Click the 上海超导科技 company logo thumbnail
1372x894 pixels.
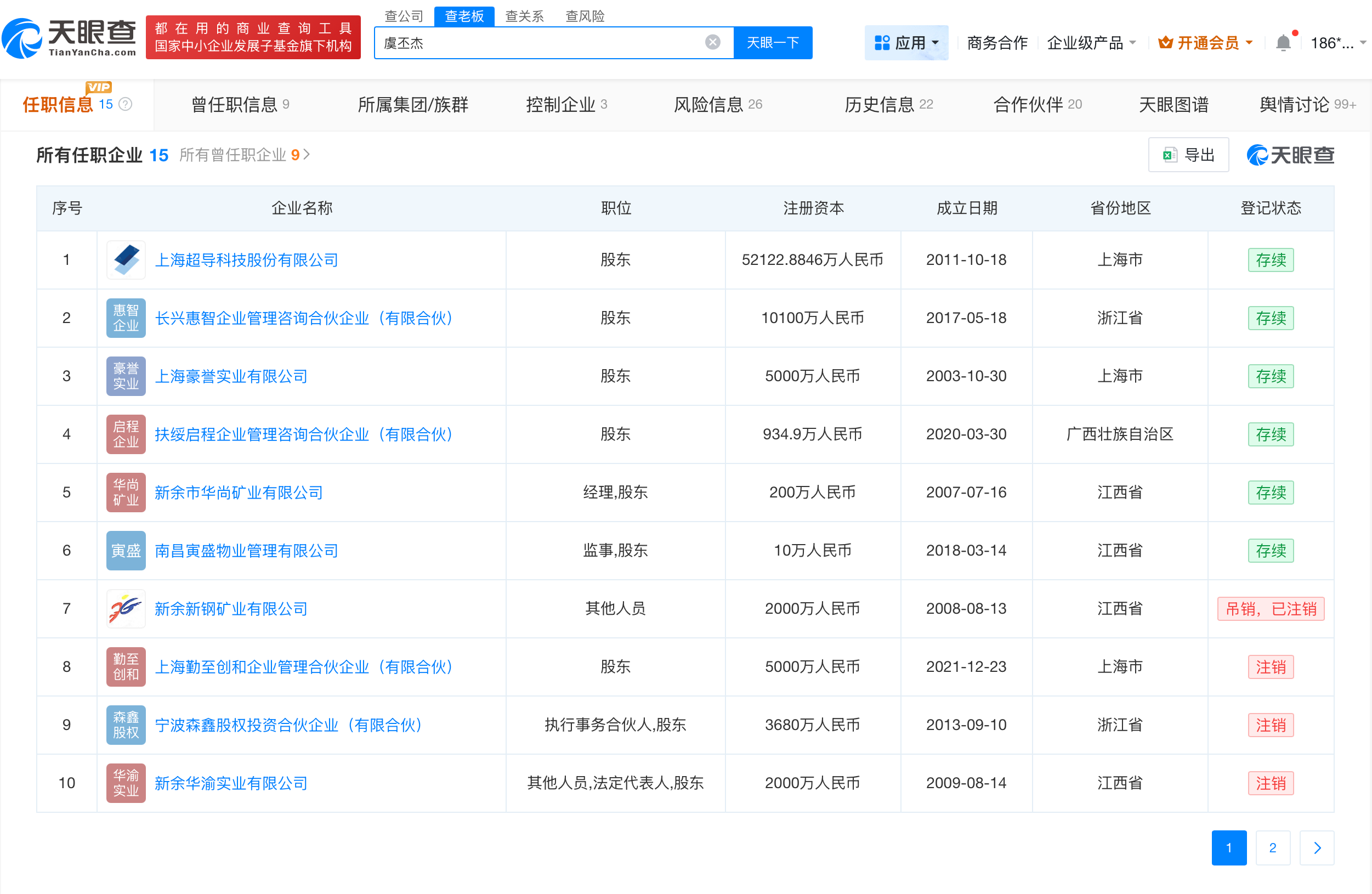(x=126, y=260)
